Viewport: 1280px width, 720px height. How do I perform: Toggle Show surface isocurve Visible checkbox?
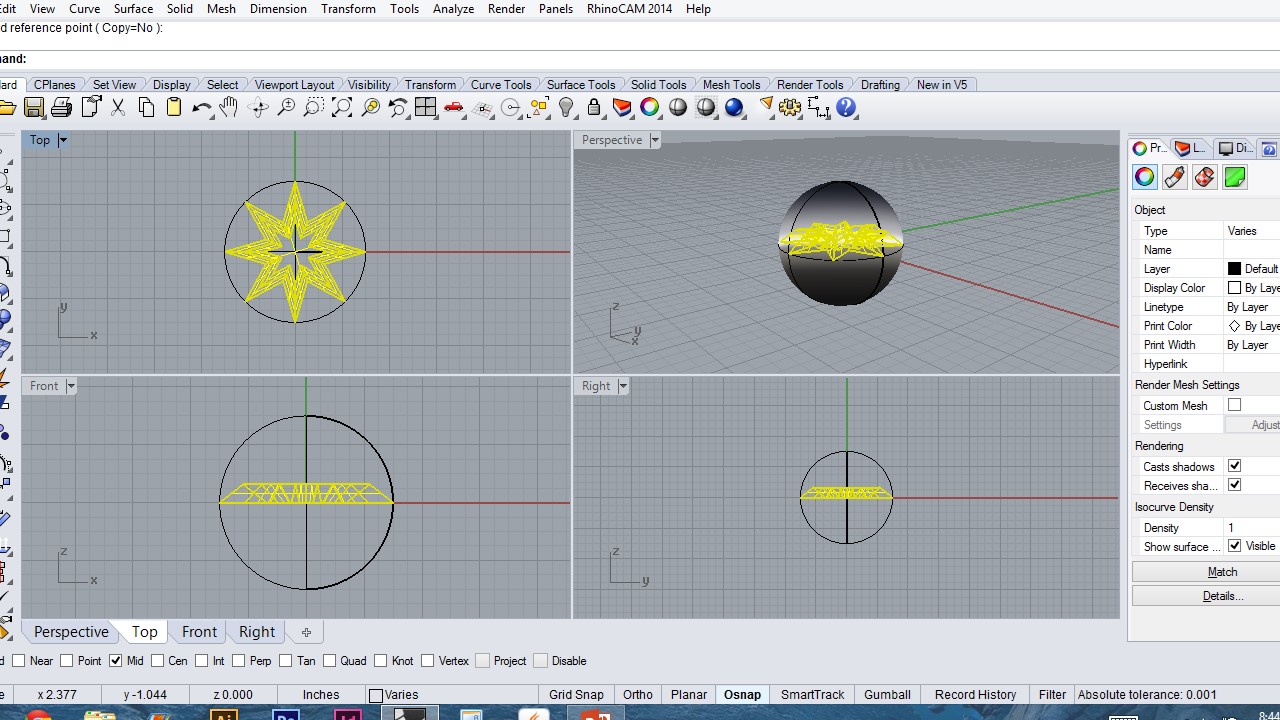[1235, 546]
